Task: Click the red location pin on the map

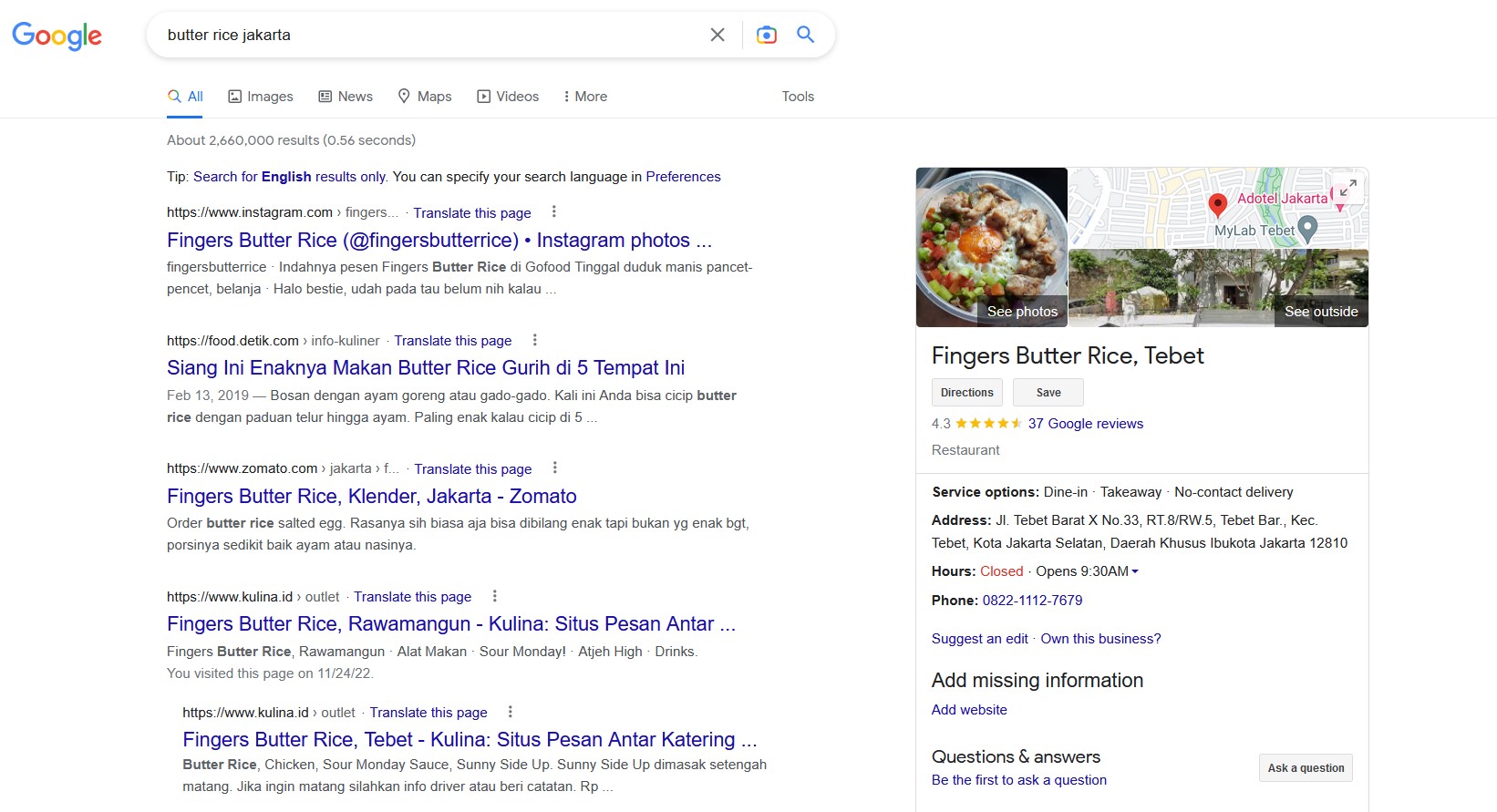Action: pyautogui.click(x=1217, y=205)
